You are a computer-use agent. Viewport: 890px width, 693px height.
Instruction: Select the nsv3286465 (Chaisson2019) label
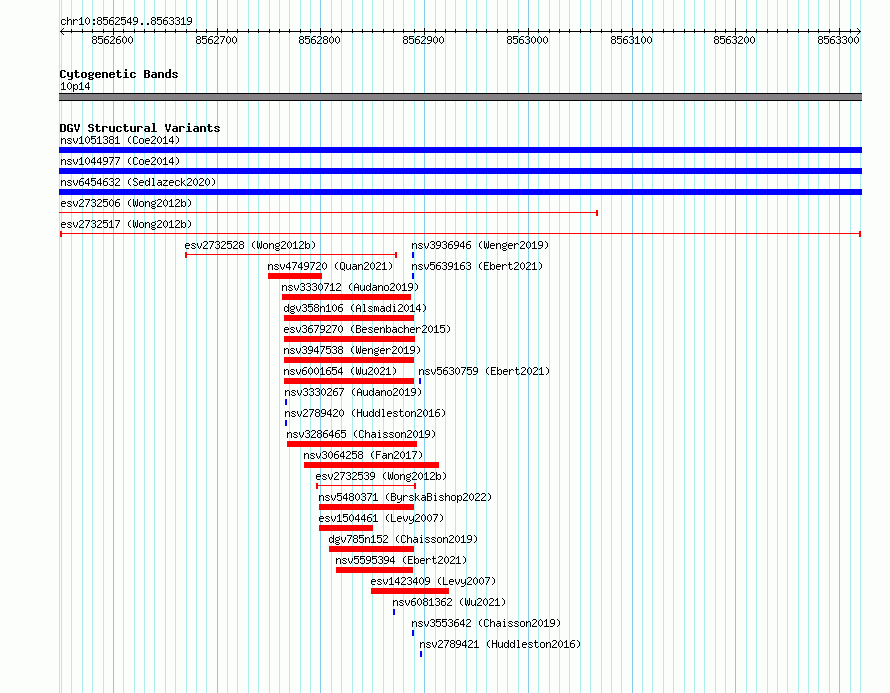(x=361, y=434)
